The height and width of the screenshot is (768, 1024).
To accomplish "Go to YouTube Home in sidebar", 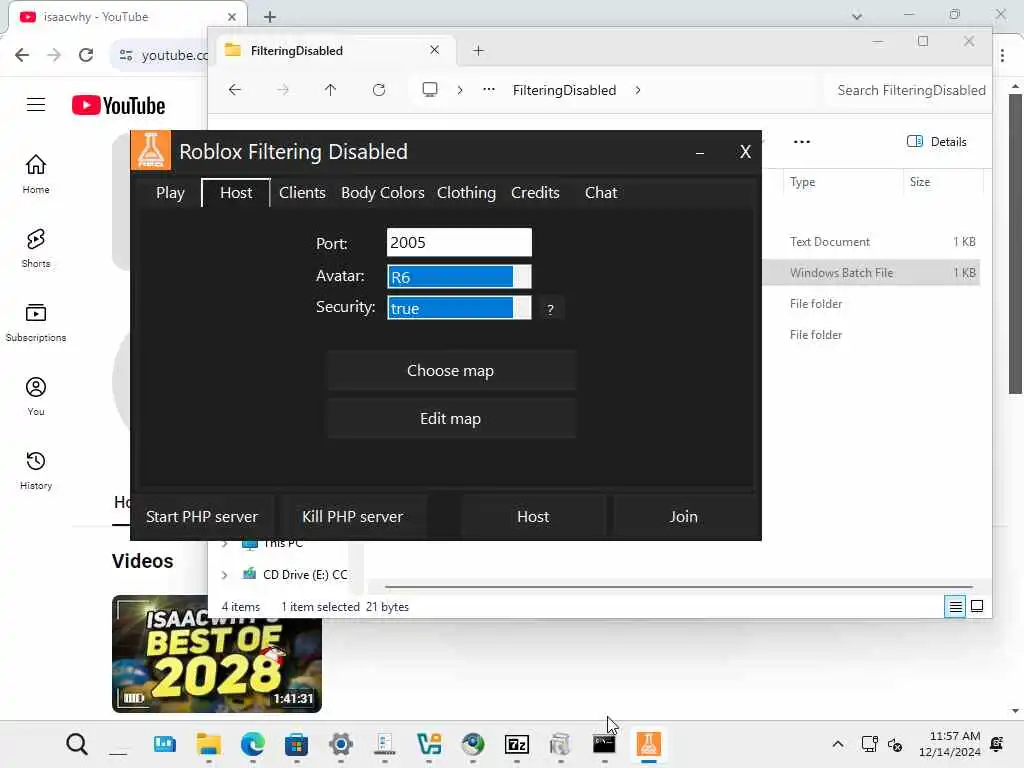I will click(x=36, y=174).
